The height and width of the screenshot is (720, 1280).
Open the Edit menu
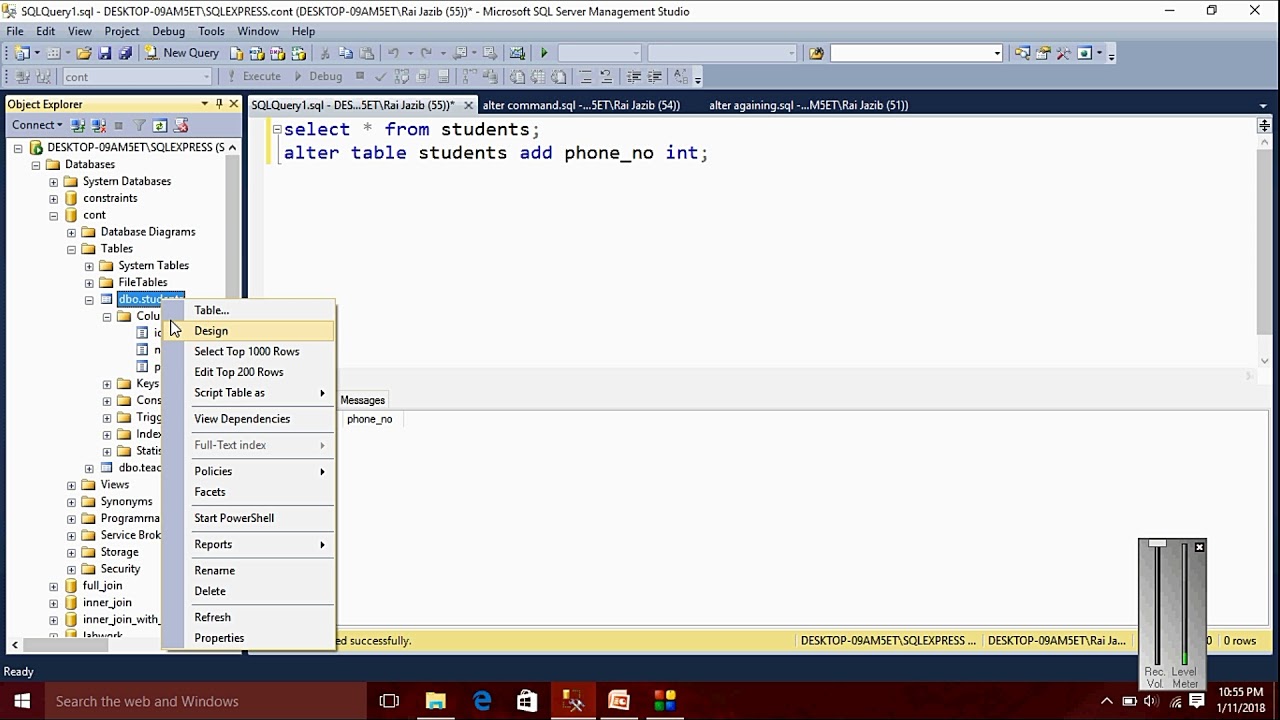tap(46, 31)
